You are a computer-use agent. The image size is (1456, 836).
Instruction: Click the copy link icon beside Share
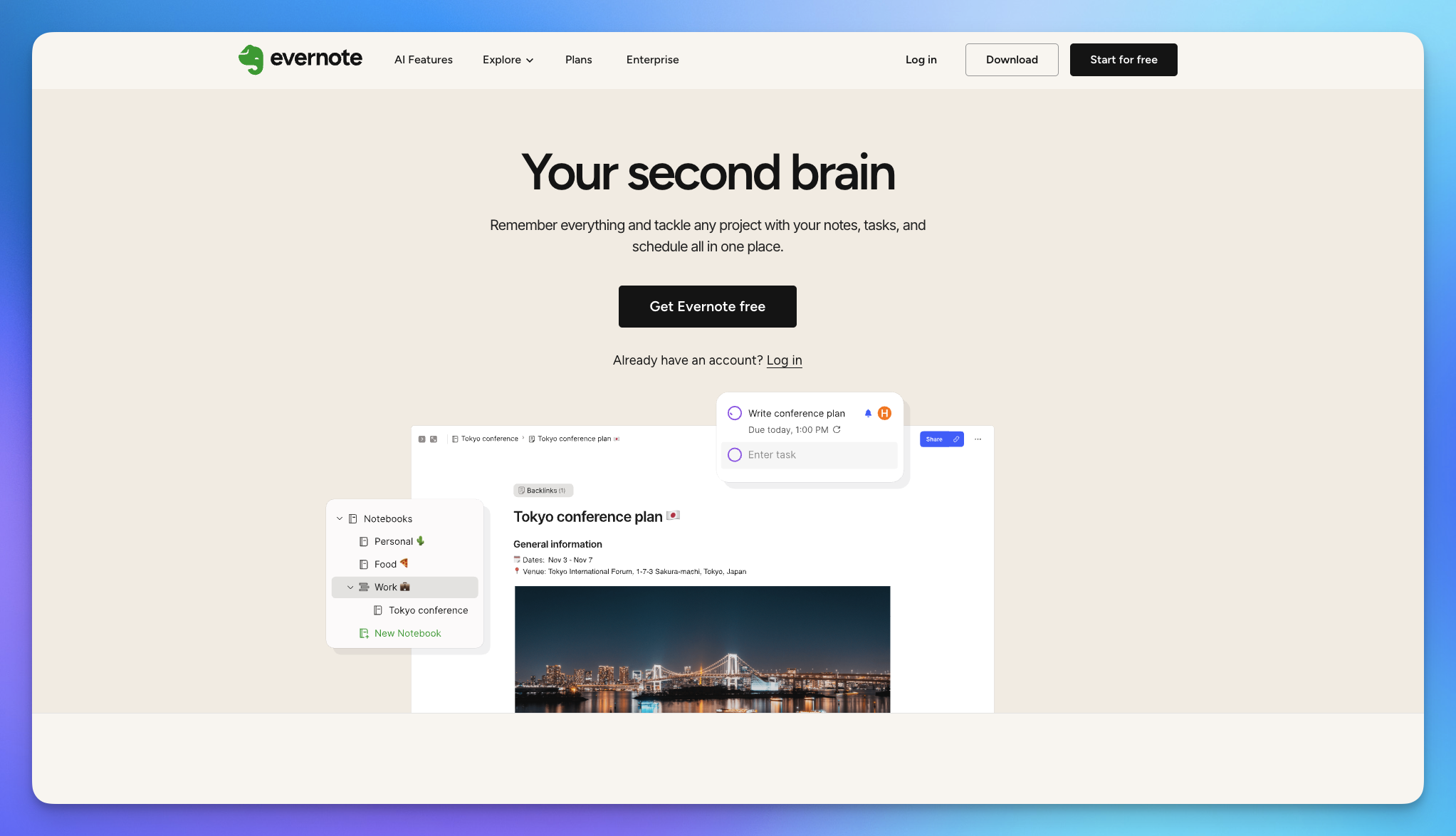[x=956, y=439]
